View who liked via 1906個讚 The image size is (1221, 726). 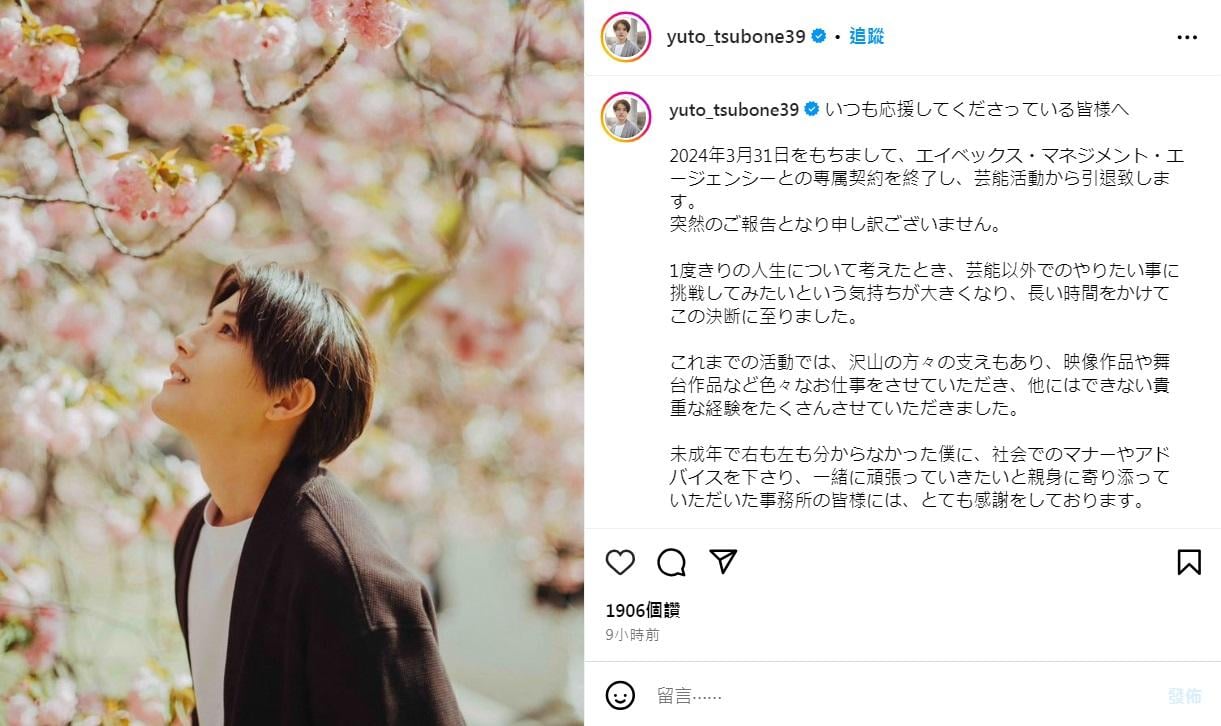tap(642, 610)
